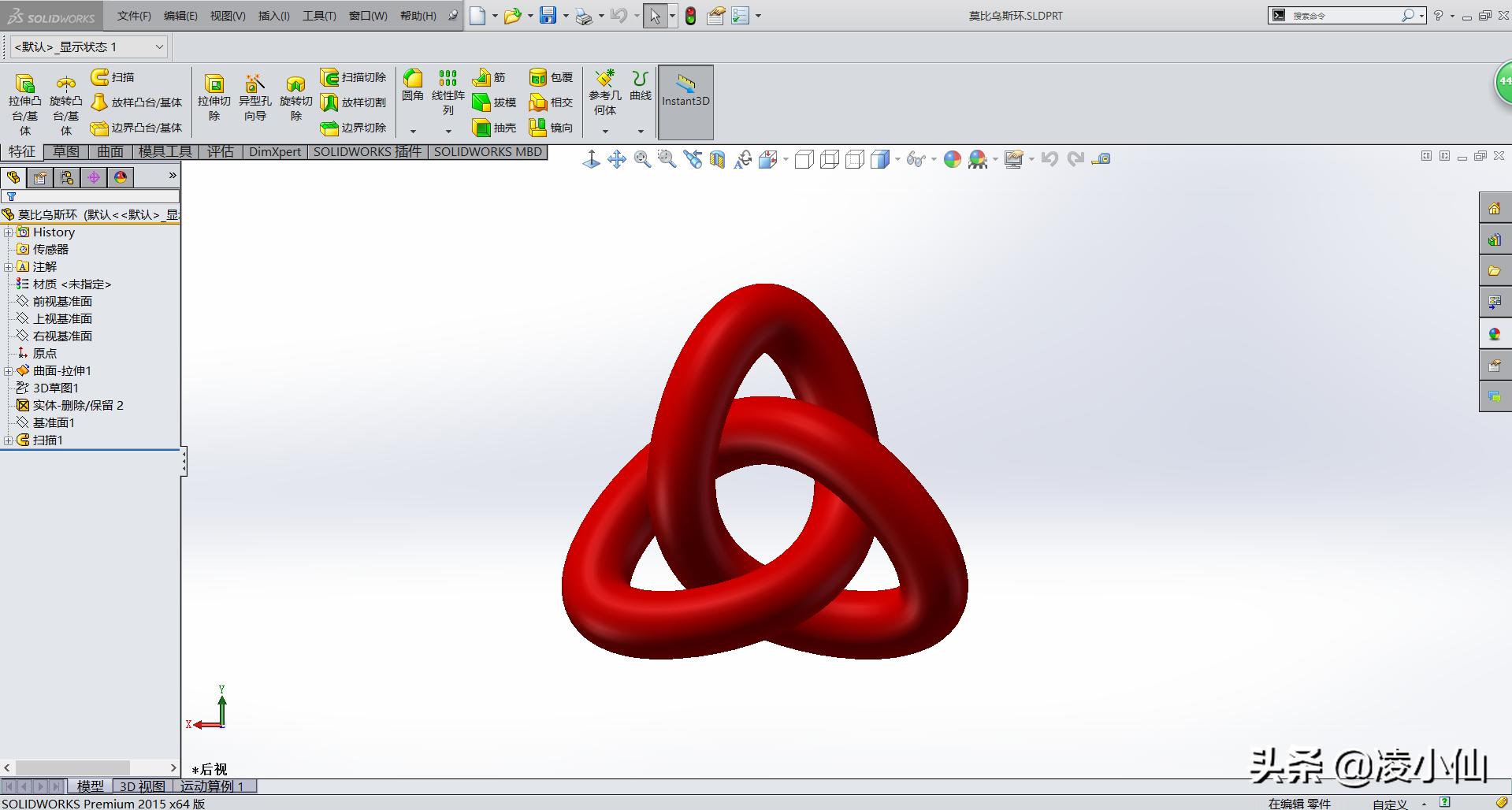This screenshot has width=1512, height=810.
Task: Click the 镜向 mirror feature icon
Action: [551, 127]
